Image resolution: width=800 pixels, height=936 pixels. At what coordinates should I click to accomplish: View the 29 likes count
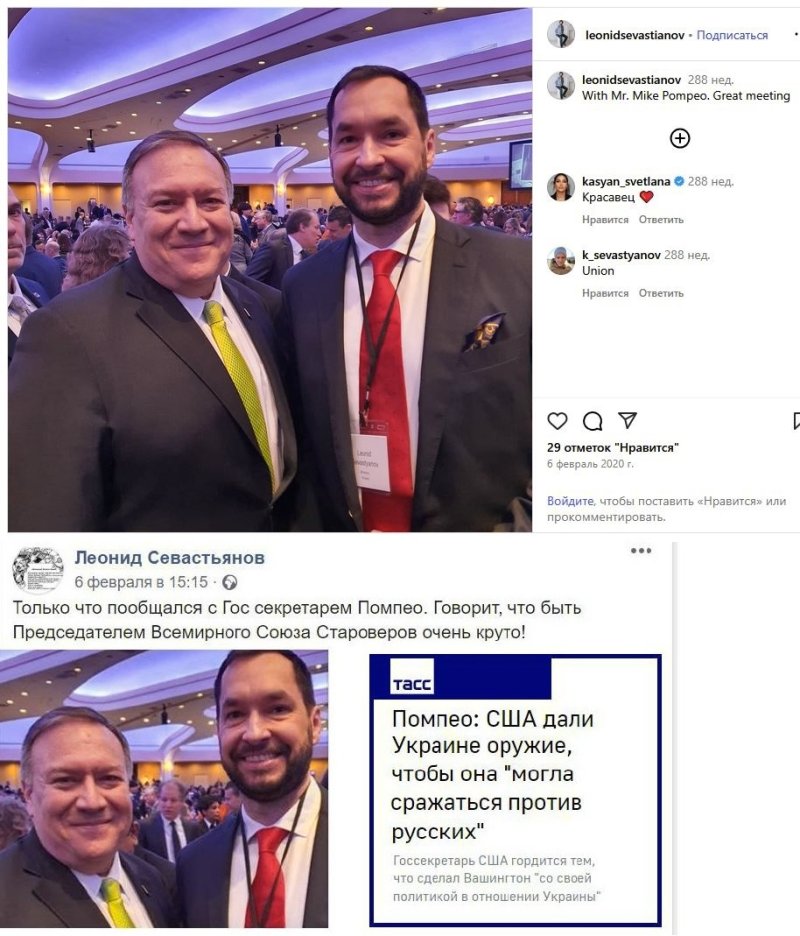coord(613,448)
